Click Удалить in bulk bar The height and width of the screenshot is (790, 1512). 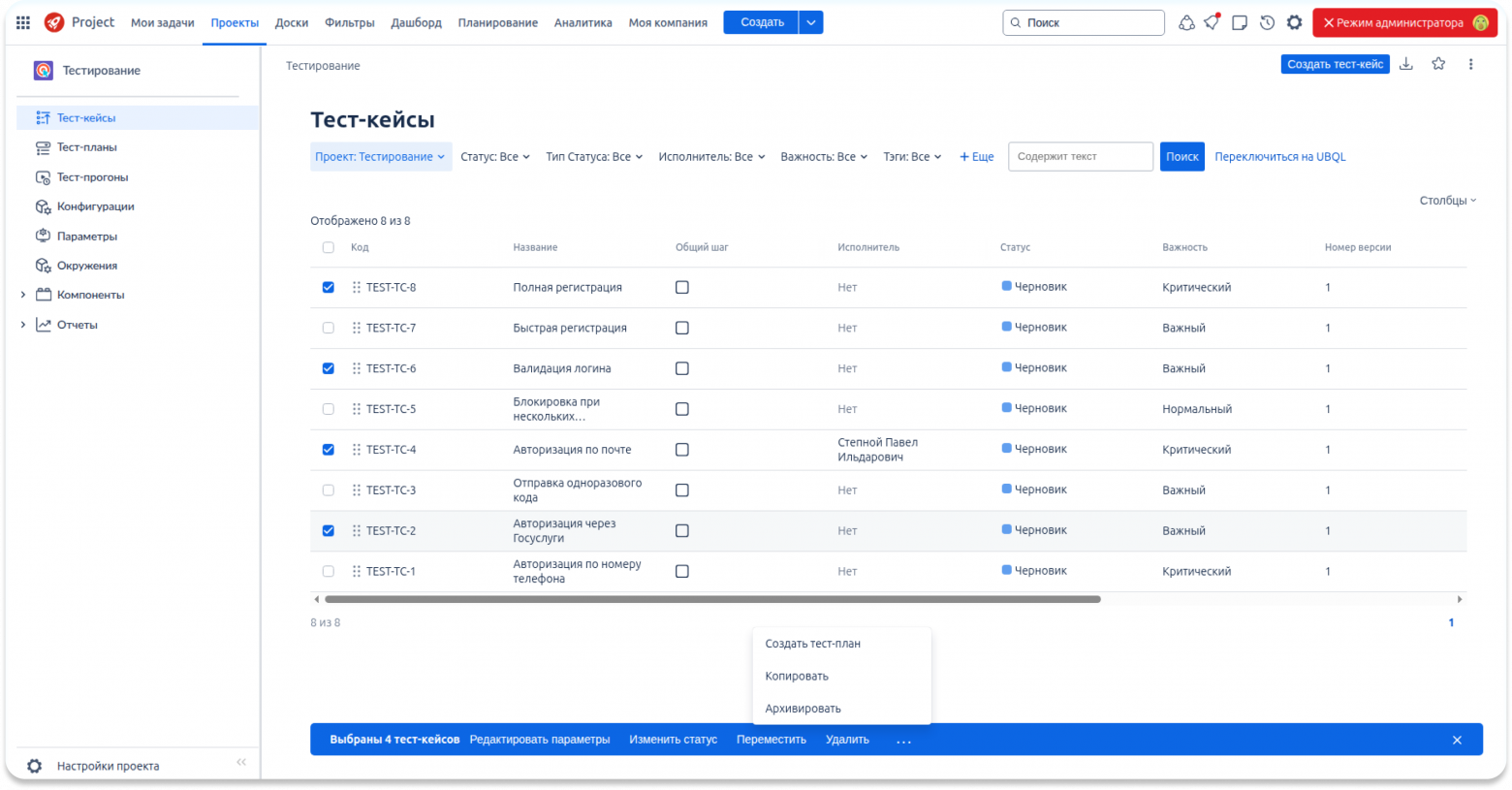(847, 740)
